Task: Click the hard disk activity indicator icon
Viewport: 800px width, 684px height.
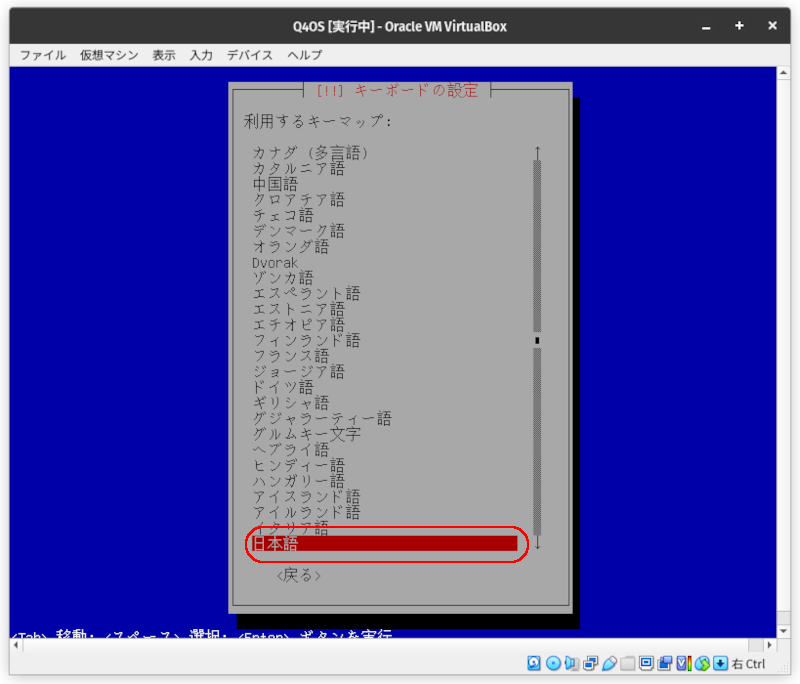Action: [x=534, y=663]
